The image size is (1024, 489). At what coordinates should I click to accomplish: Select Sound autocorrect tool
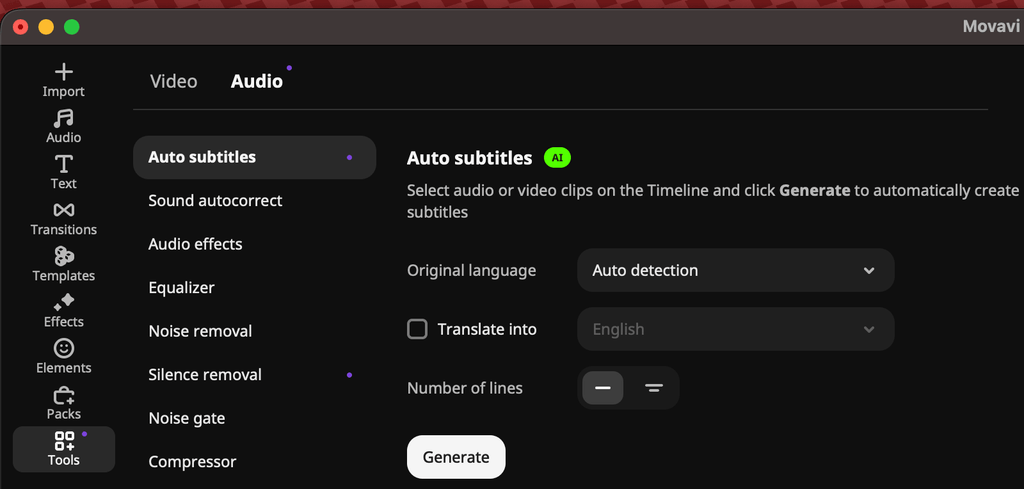click(255, 200)
